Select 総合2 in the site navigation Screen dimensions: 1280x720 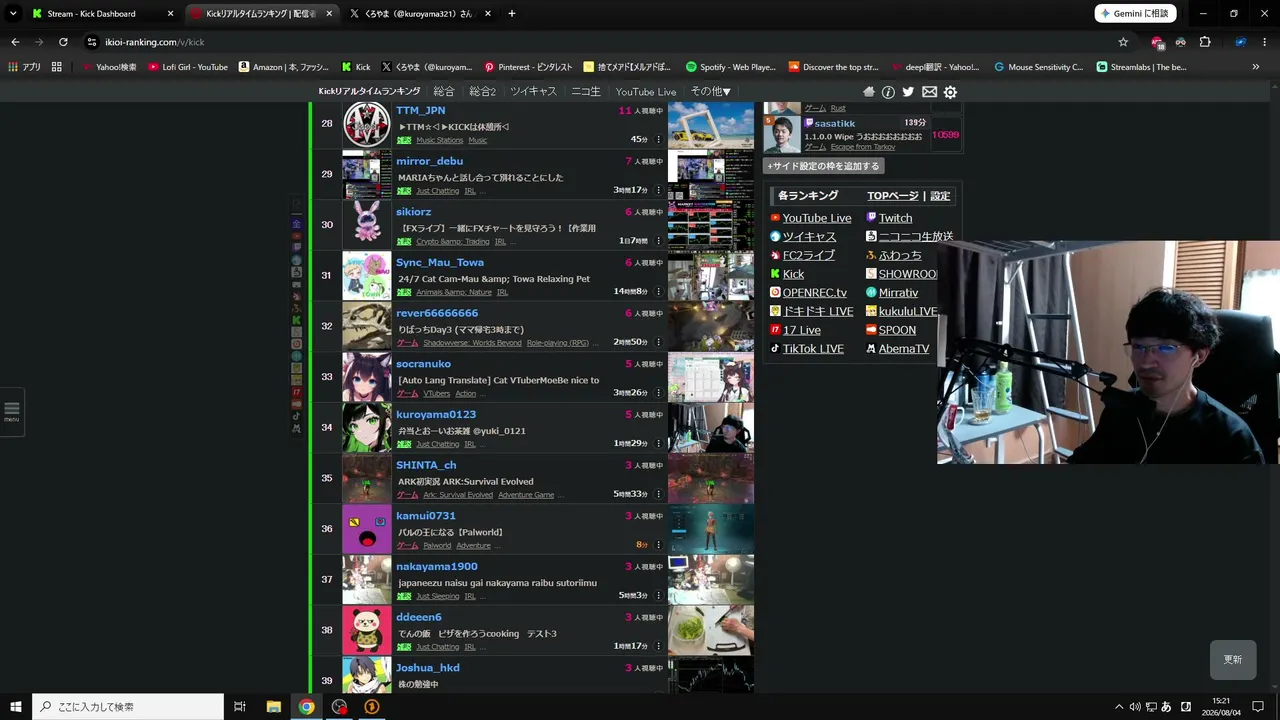point(483,92)
